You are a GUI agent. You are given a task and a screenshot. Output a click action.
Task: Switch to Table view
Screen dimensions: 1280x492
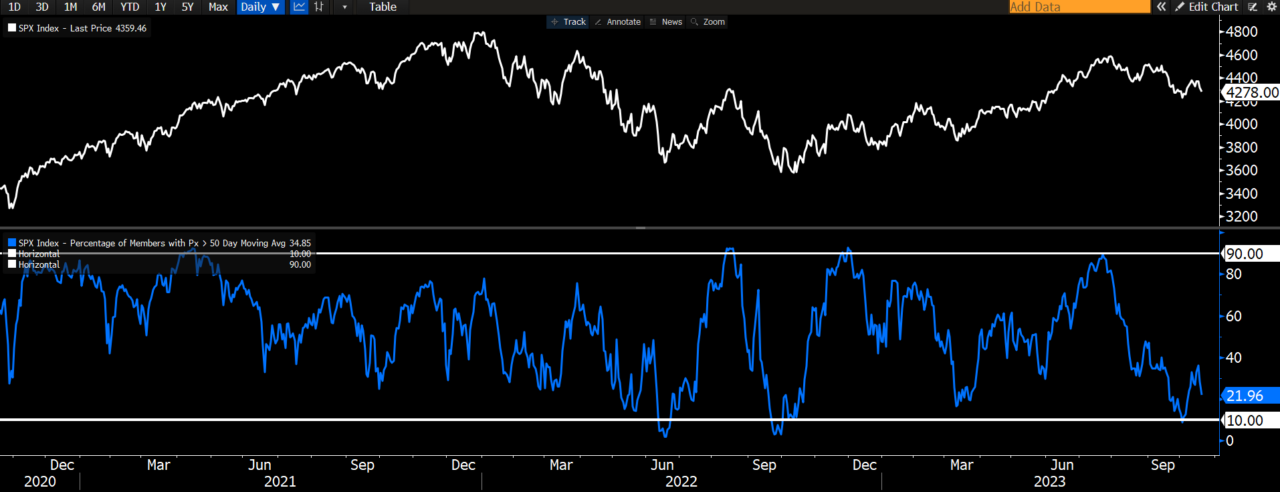click(382, 7)
